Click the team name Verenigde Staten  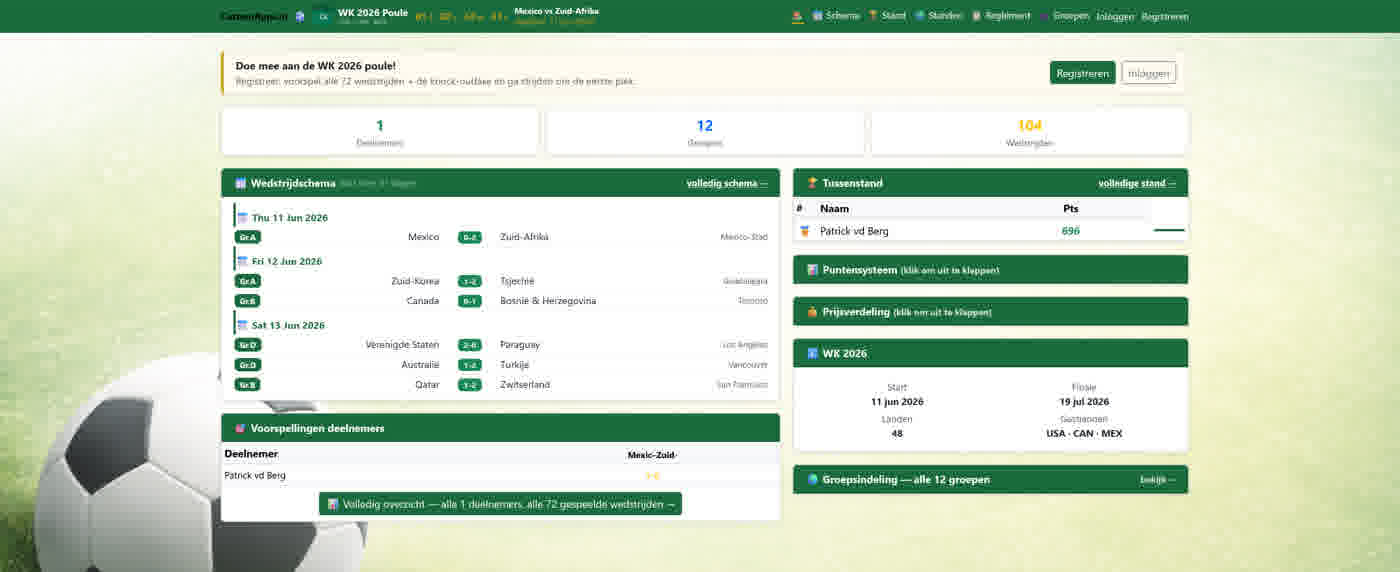[x=402, y=345]
